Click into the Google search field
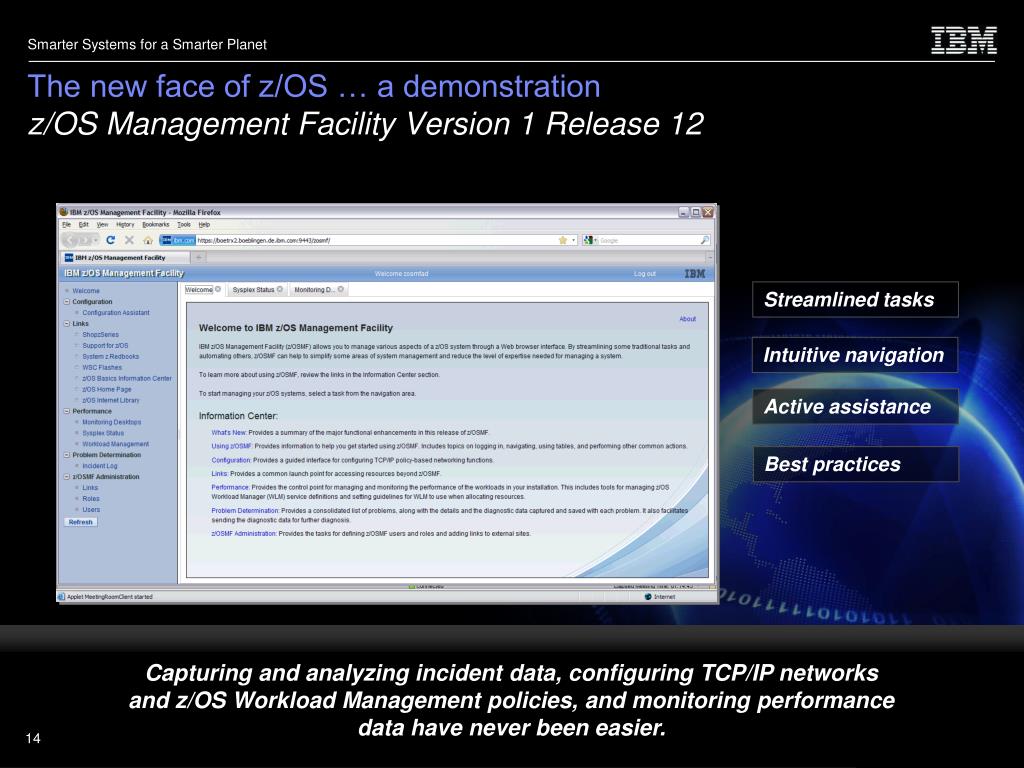This screenshot has width=1024, height=768. pos(648,240)
